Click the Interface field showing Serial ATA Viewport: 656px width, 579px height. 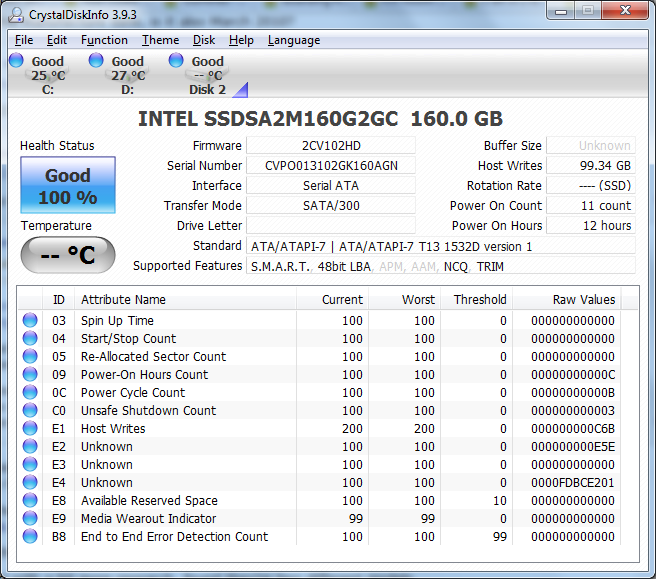(x=331, y=186)
